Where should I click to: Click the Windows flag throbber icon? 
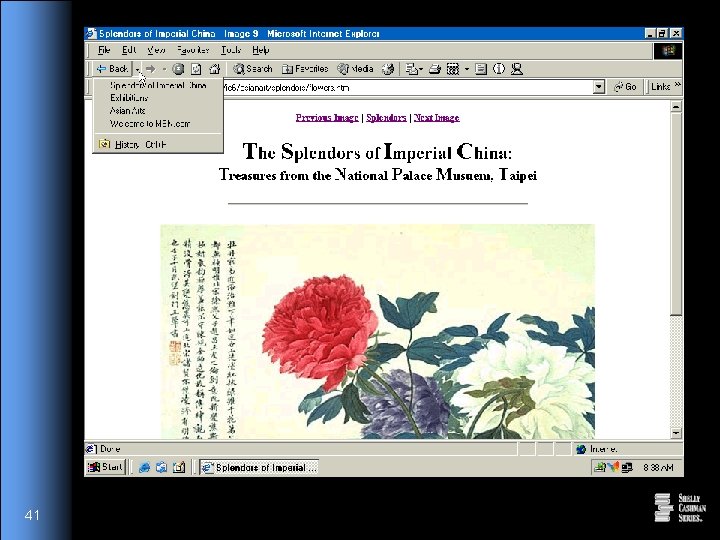pyautogui.click(x=668, y=51)
